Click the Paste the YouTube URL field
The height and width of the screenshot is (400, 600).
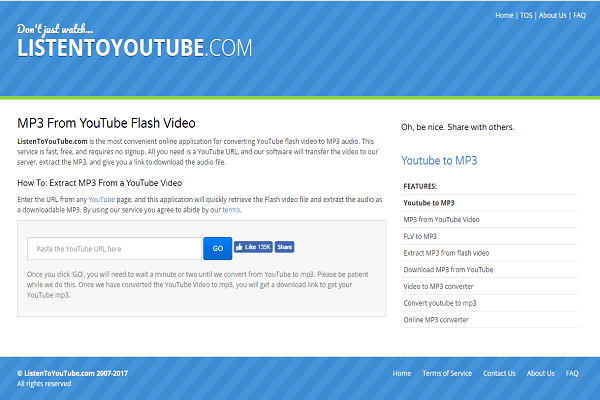point(114,248)
